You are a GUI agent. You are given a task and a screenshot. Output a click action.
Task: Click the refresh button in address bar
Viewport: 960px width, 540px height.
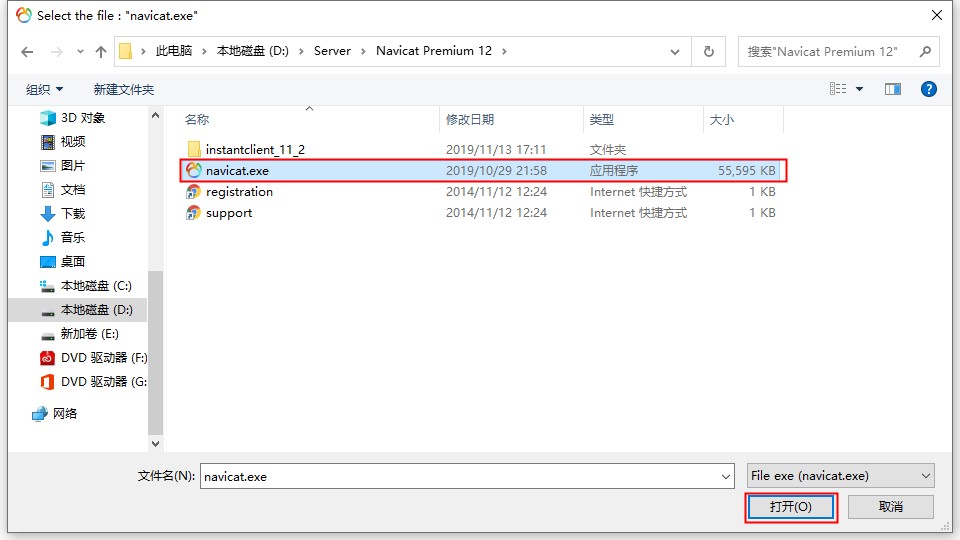709,51
